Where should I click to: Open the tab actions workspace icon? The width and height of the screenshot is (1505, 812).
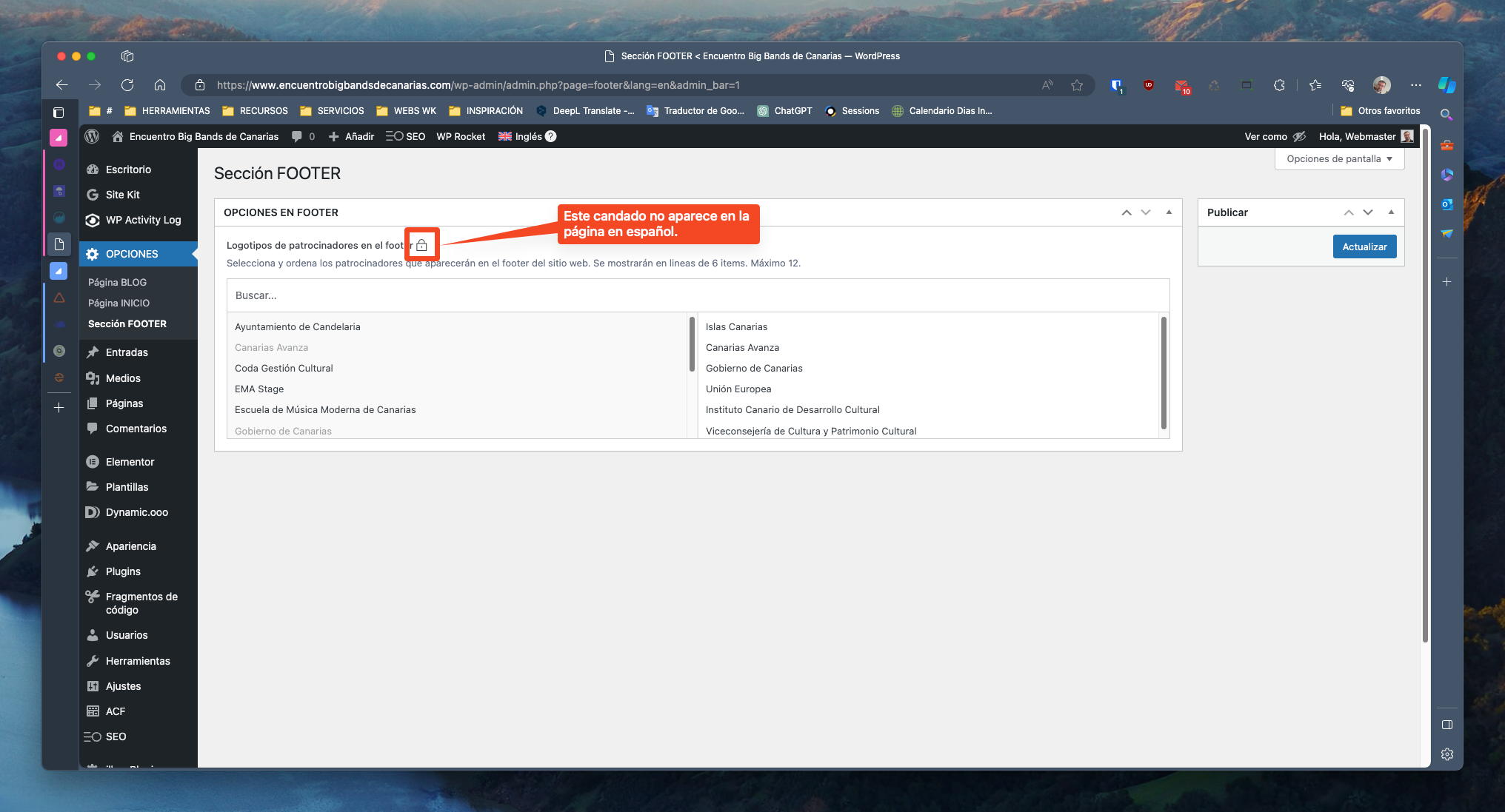click(x=127, y=56)
